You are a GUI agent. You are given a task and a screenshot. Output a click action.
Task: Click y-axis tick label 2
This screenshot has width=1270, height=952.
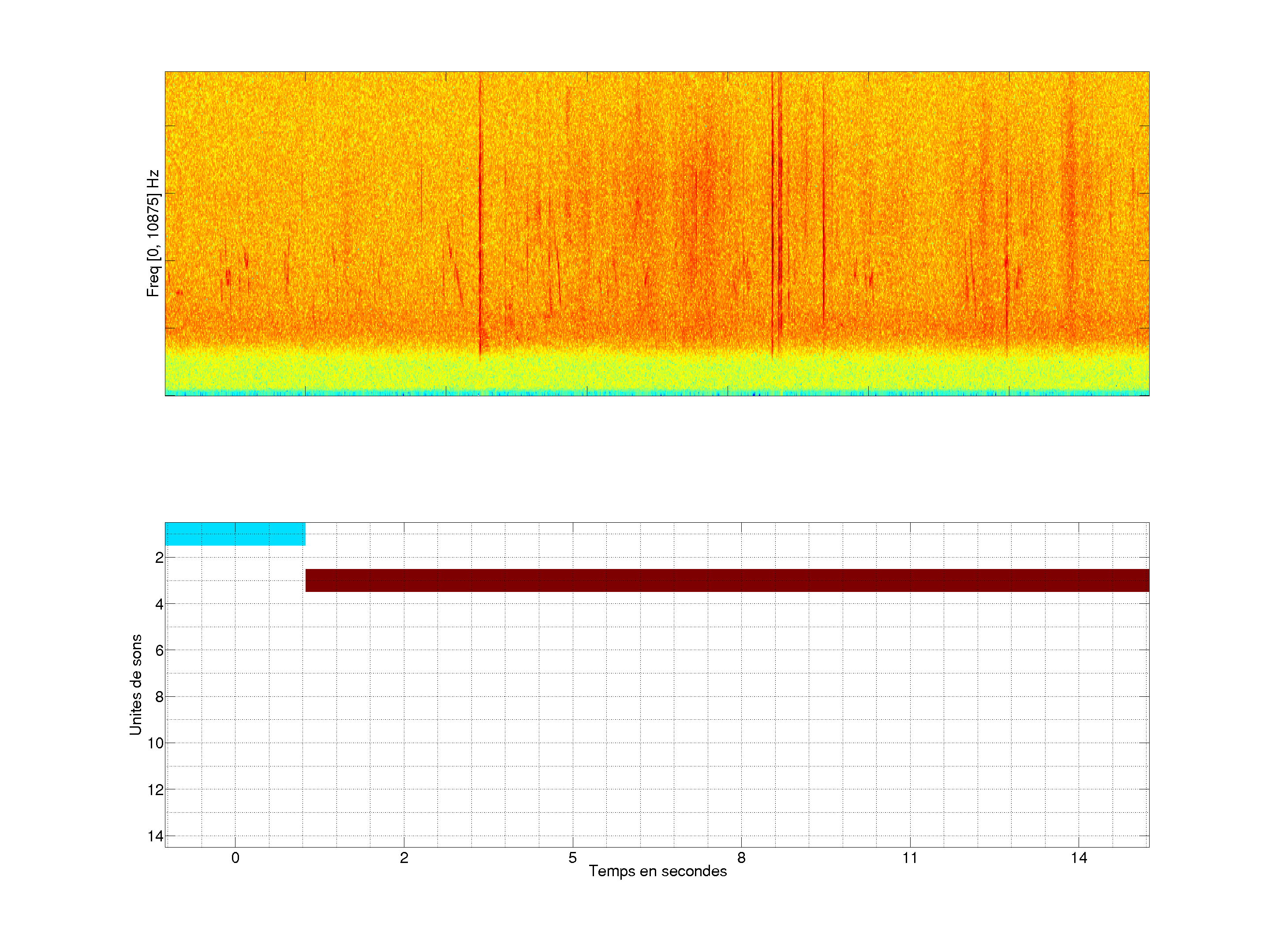click(x=159, y=558)
